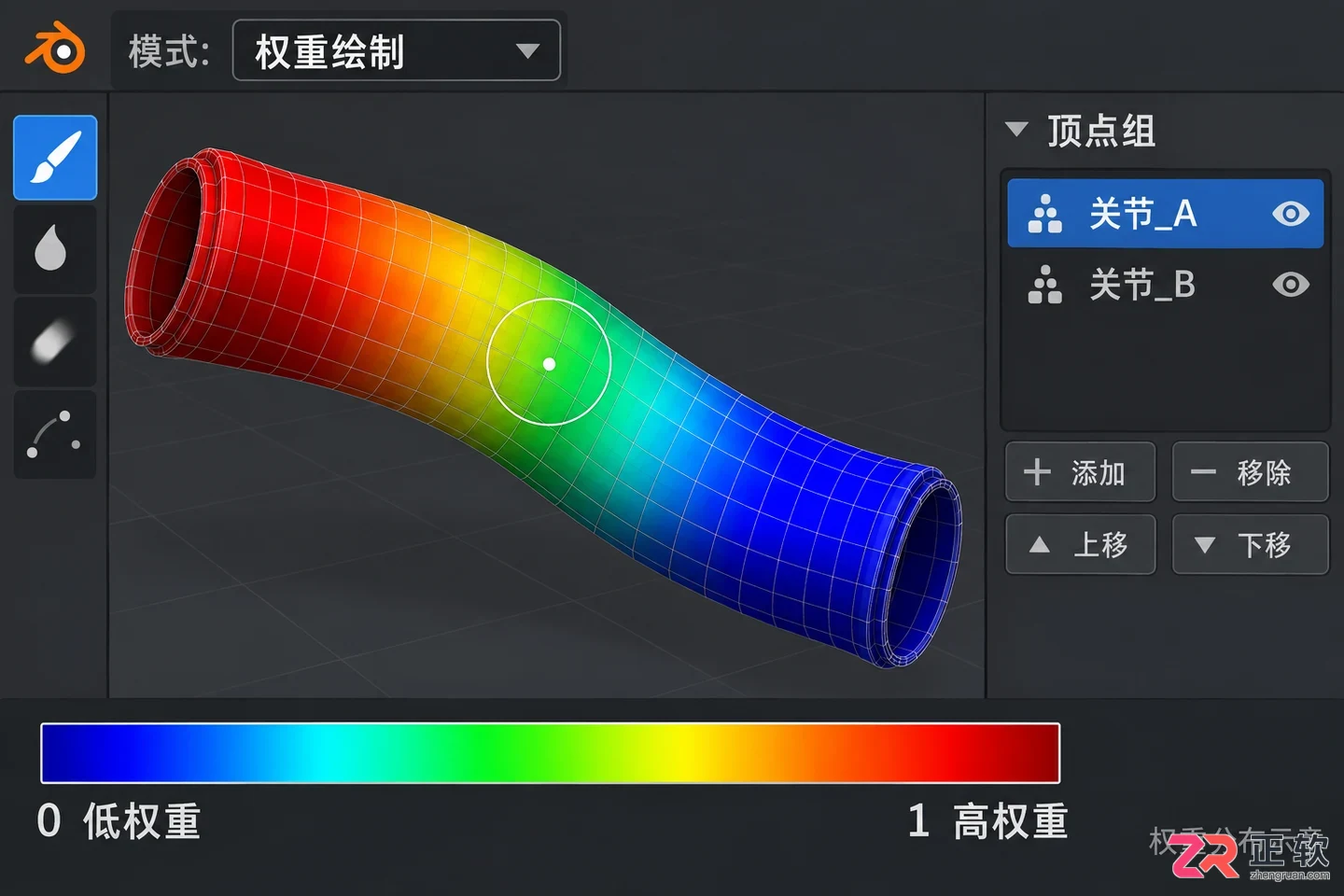Click the 关节_A vertex group icon
1344x896 pixels.
click(x=1044, y=214)
